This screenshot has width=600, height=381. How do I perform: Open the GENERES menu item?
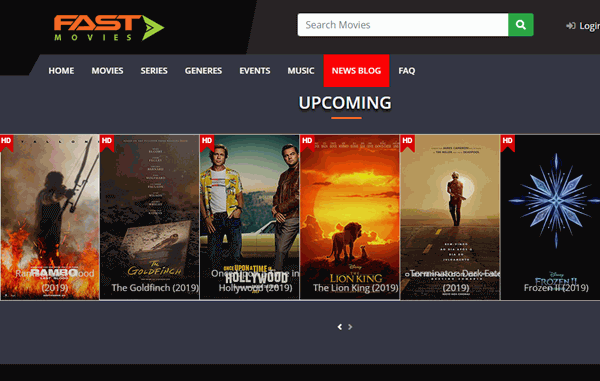point(203,71)
